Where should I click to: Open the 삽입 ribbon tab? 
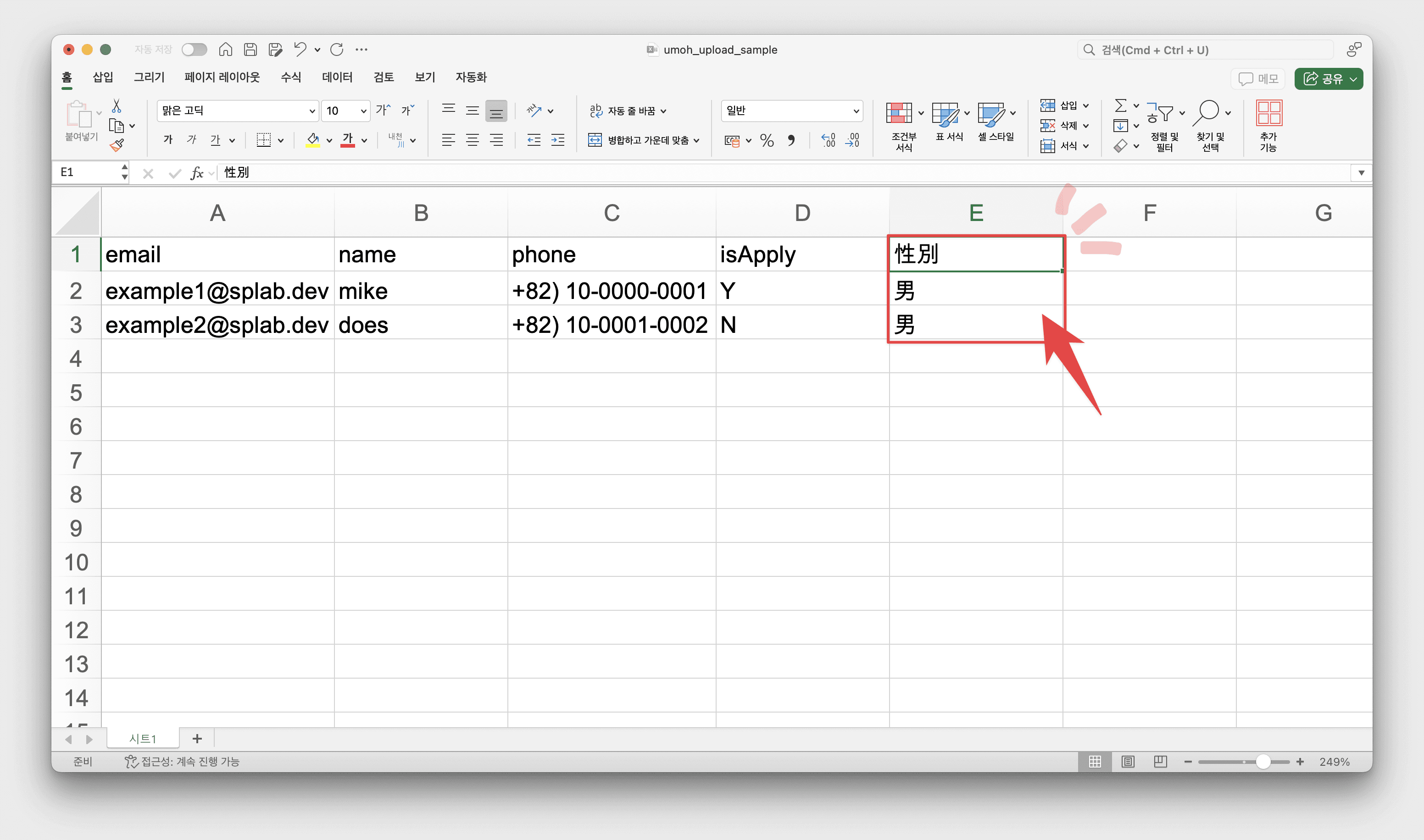[x=102, y=77]
